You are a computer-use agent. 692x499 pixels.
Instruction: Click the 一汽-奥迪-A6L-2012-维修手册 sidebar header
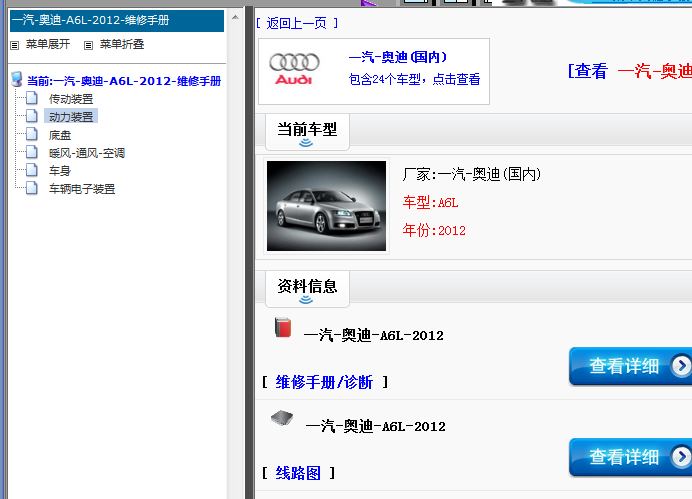(x=117, y=20)
